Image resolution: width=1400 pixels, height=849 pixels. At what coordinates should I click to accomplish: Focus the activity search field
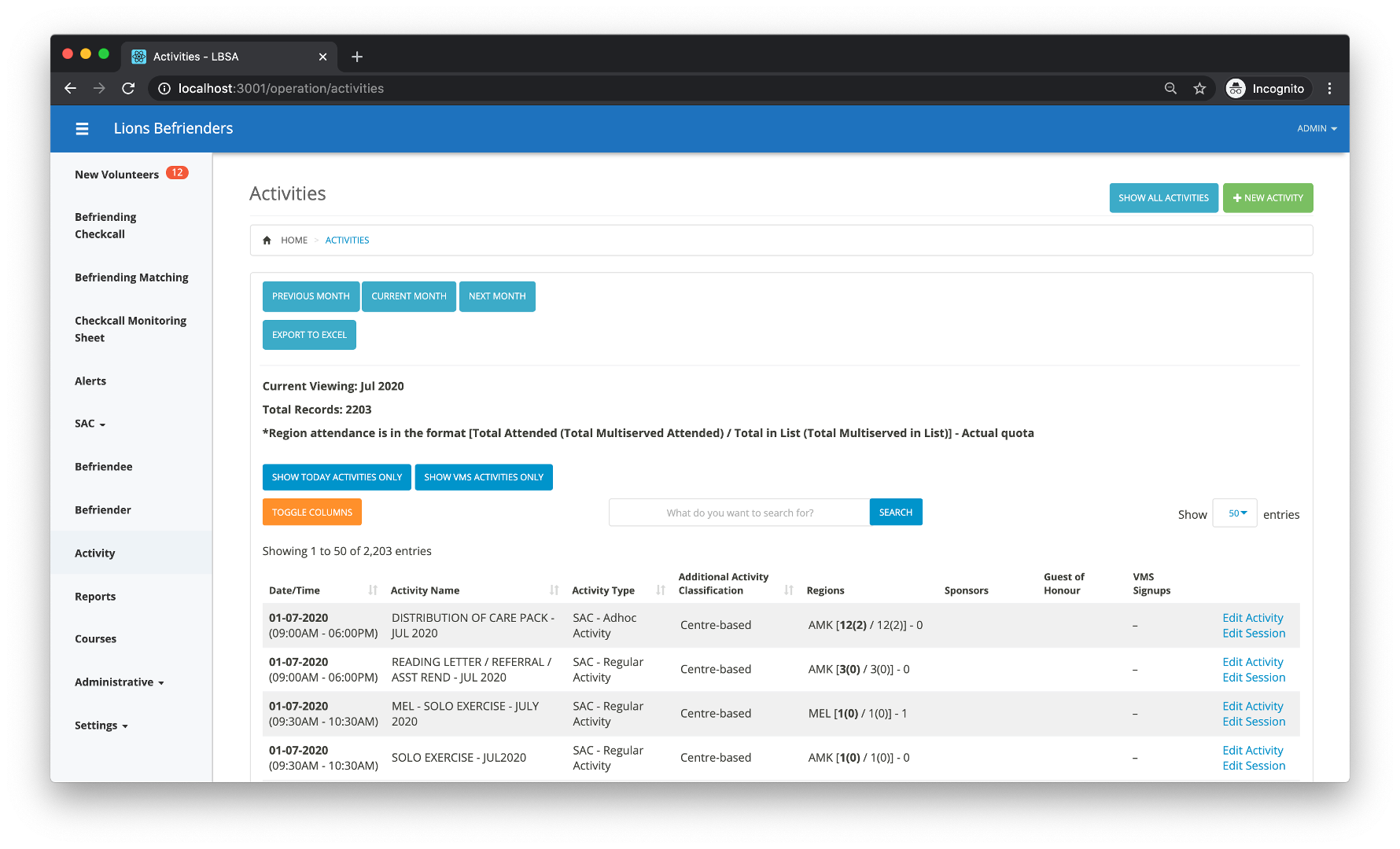tap(739, 513)
